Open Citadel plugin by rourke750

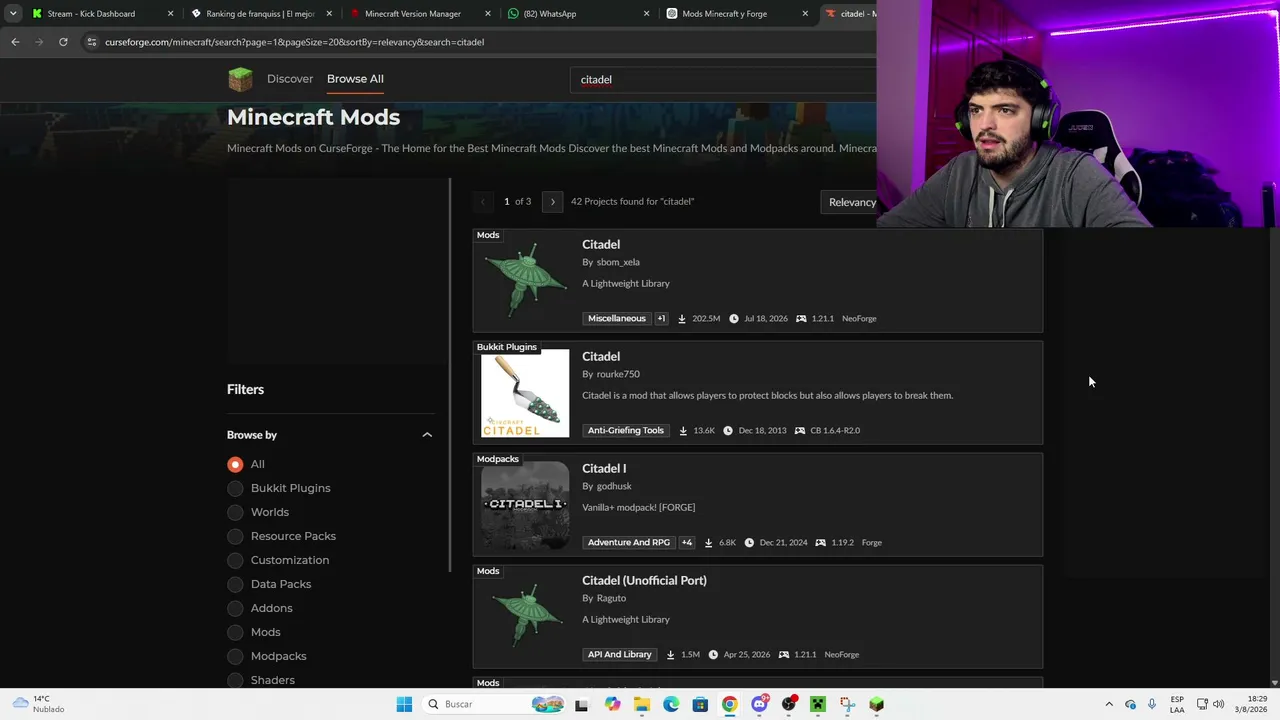(x=601, y=356)
